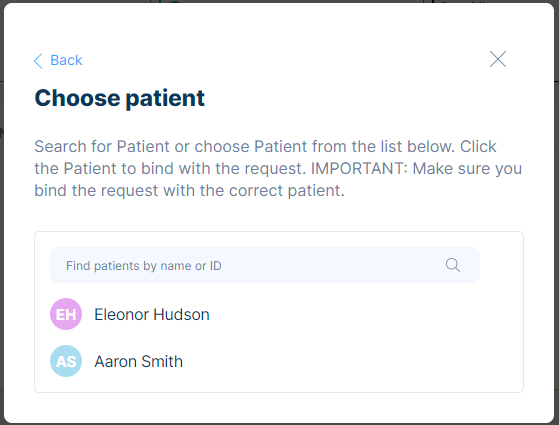
Task: Close the Choose patient dialog
Action: [x=498, y=59]
